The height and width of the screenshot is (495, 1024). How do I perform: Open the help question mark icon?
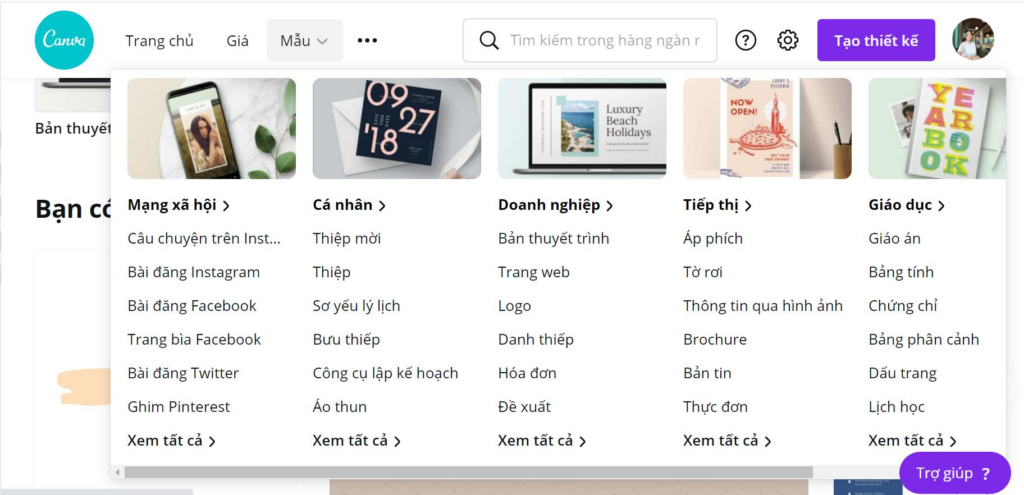[x=745, y=40]
